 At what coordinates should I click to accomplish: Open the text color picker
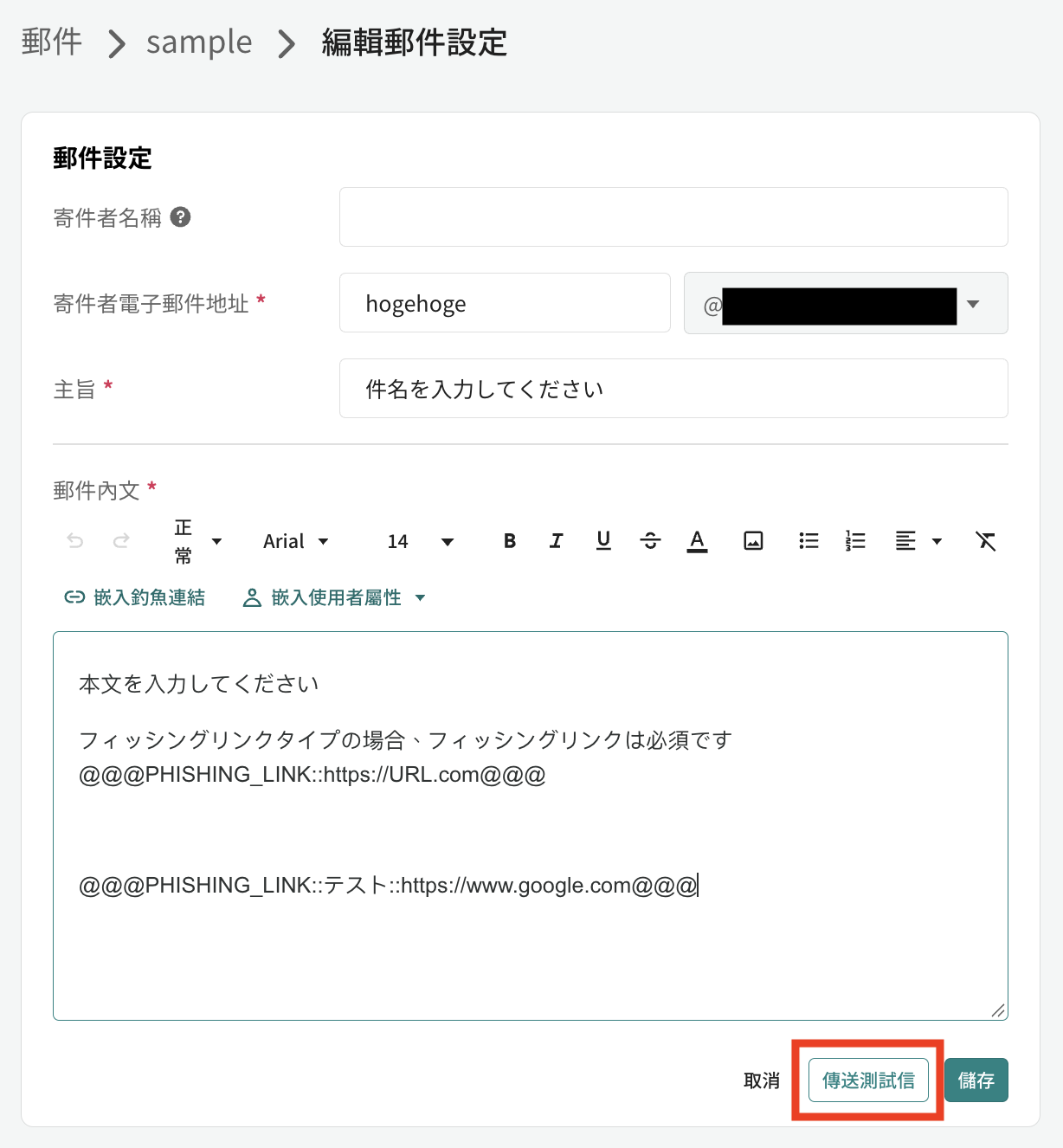697,541
